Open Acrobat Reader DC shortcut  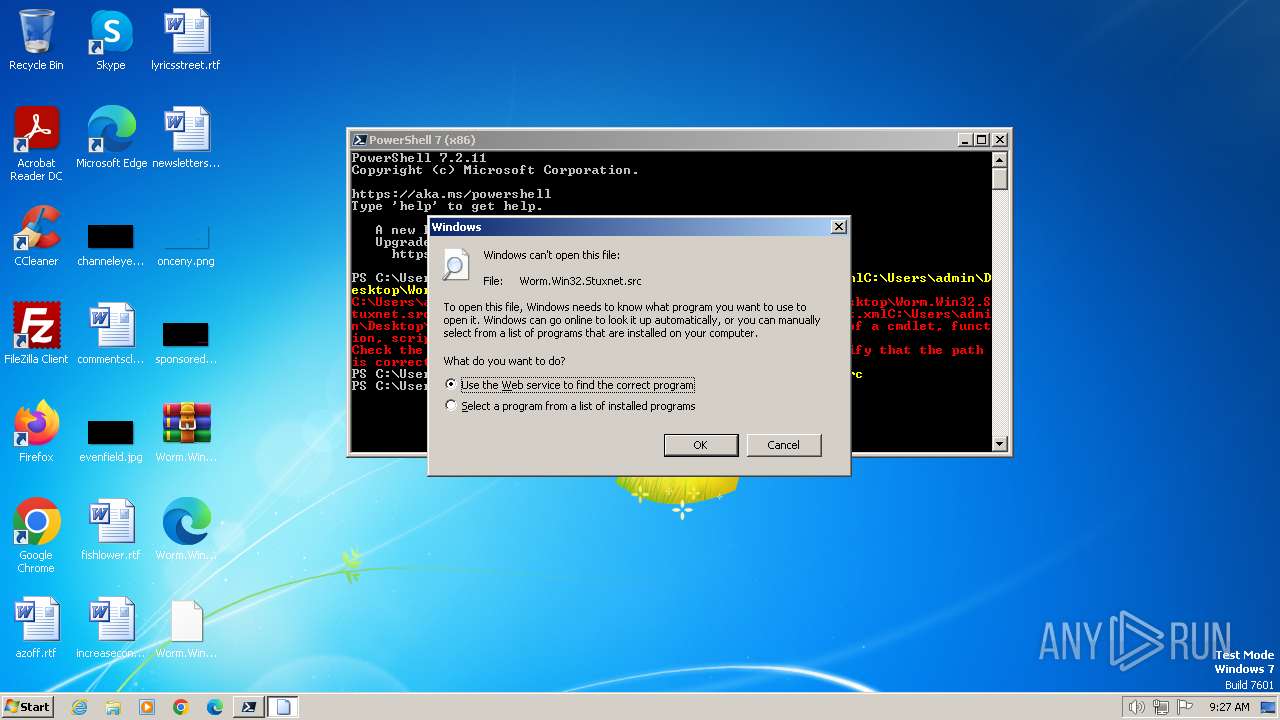(x=36, y=144)
